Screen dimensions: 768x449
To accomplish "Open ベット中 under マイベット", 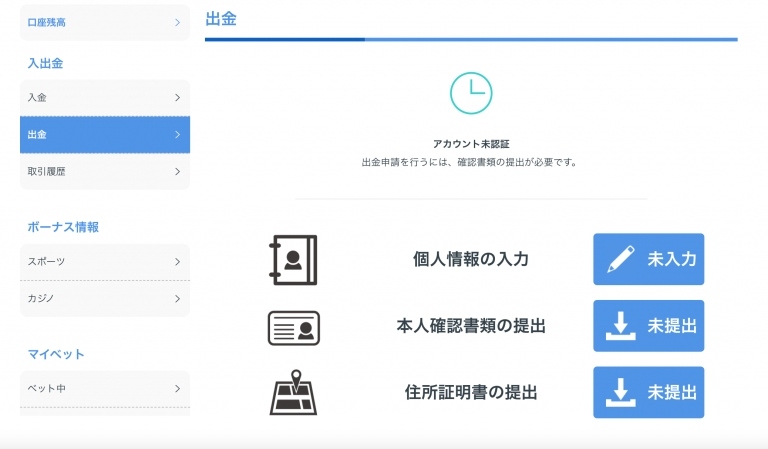I will pyautogui.click(x=105, y=389).
